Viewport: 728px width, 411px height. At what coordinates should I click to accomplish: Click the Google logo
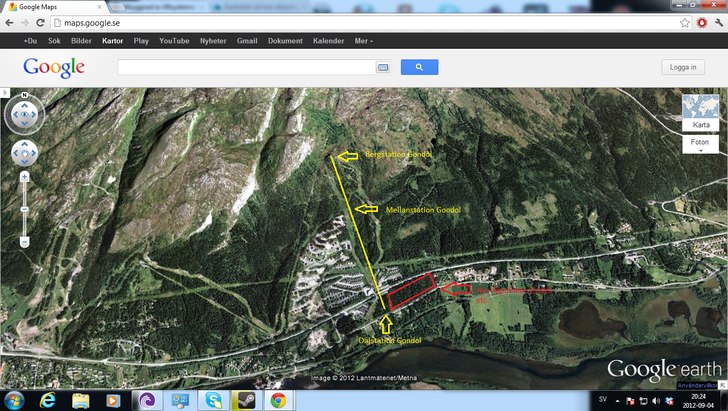point(54,67)
